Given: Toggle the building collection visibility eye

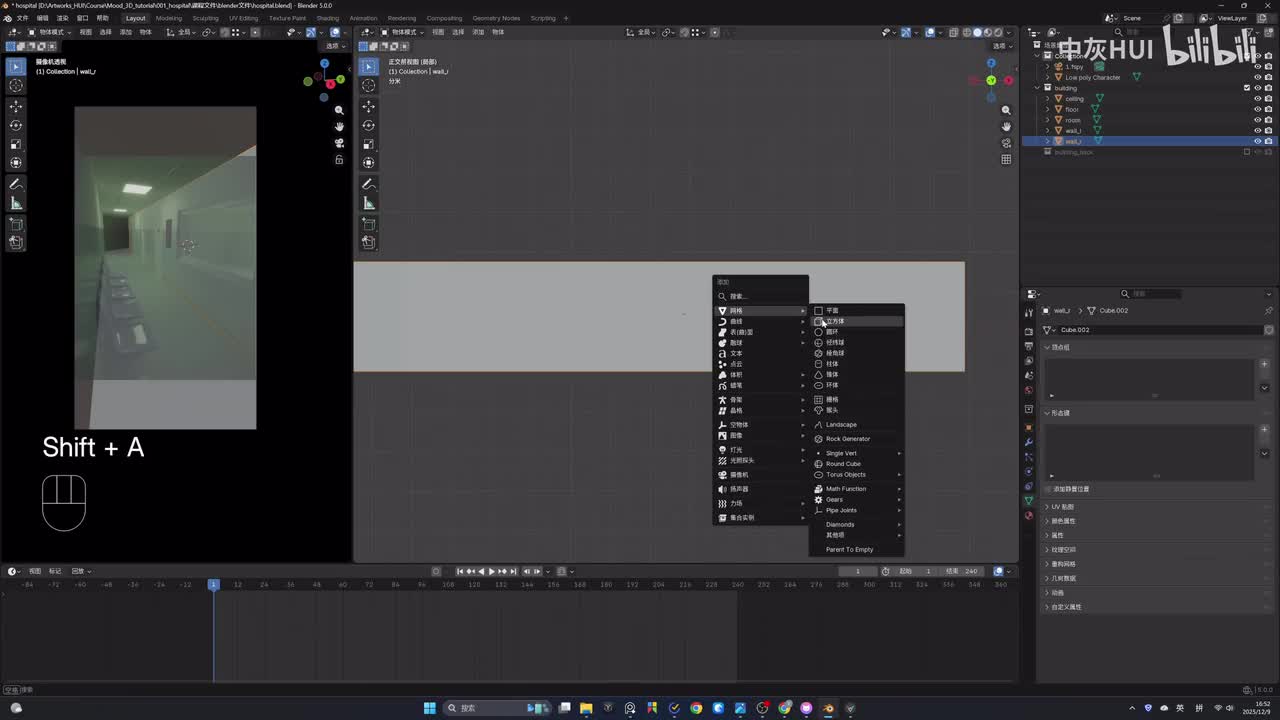Looking at the screenshot, I should coord(1257,88).
